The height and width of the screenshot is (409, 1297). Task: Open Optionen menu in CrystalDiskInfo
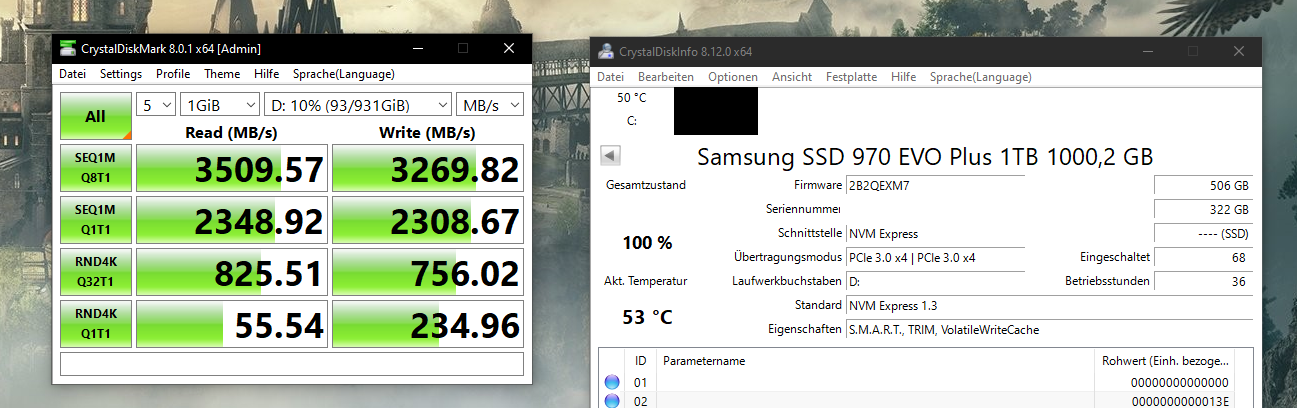(733, 77)
